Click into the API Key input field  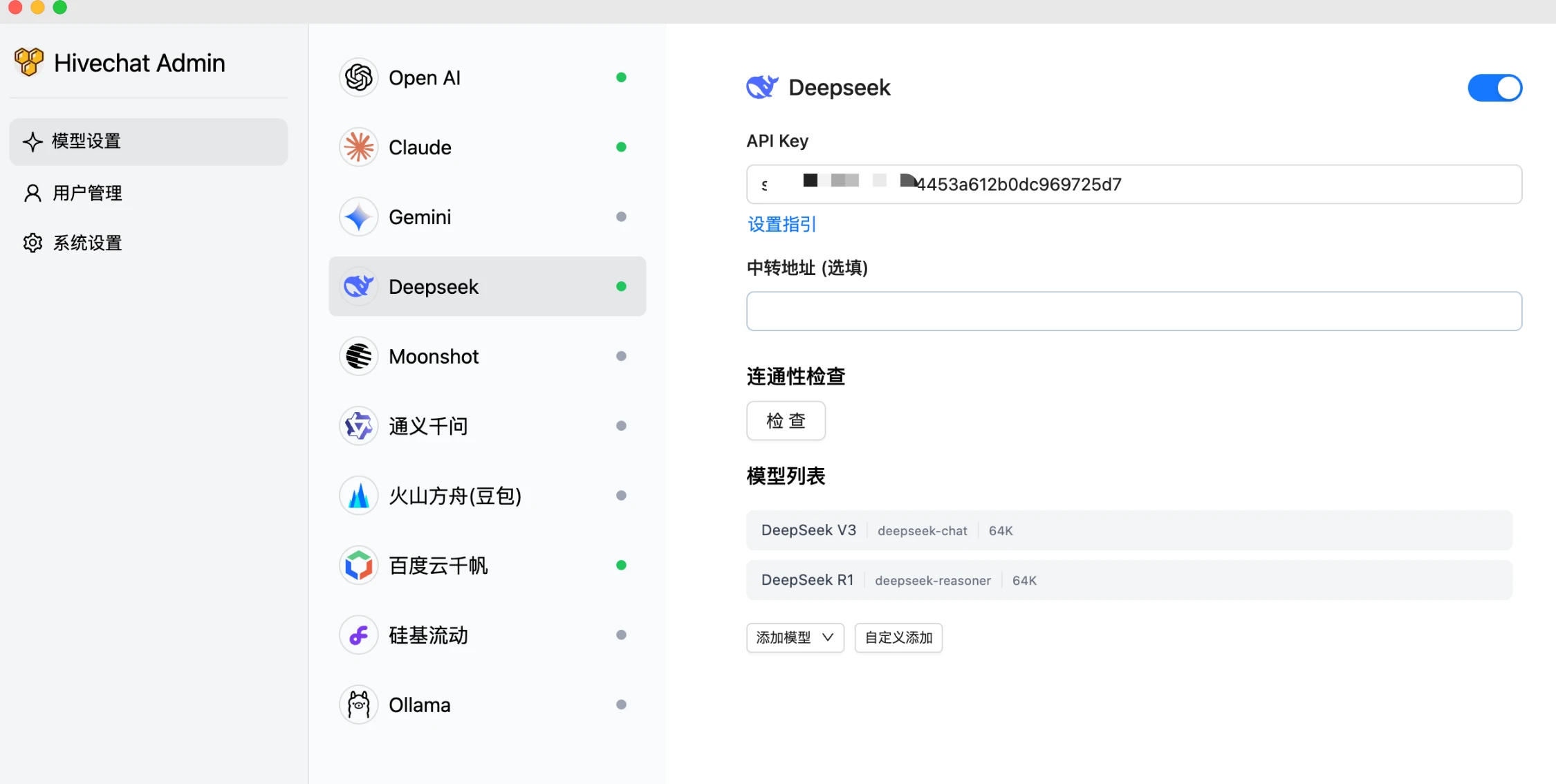coord(1134,184)
